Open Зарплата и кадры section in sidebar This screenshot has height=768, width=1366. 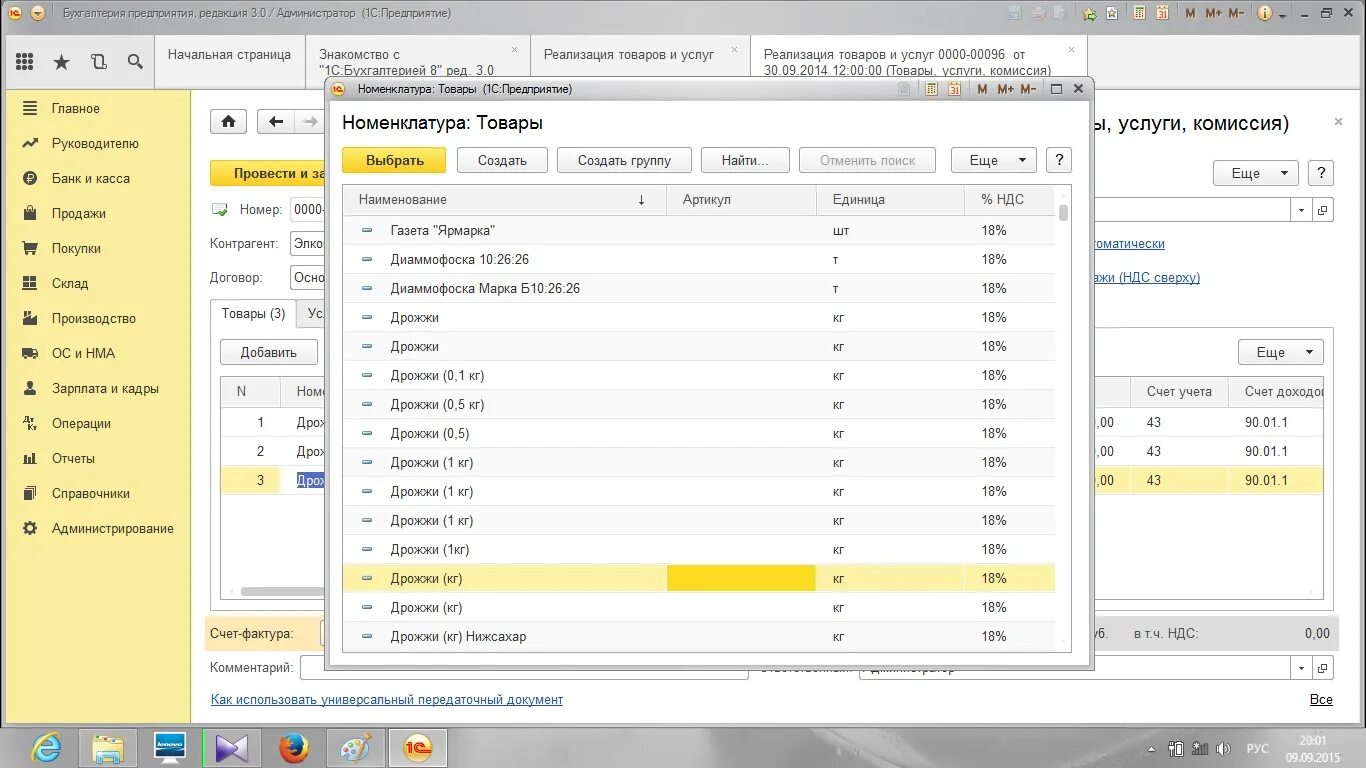pos(105,388)
